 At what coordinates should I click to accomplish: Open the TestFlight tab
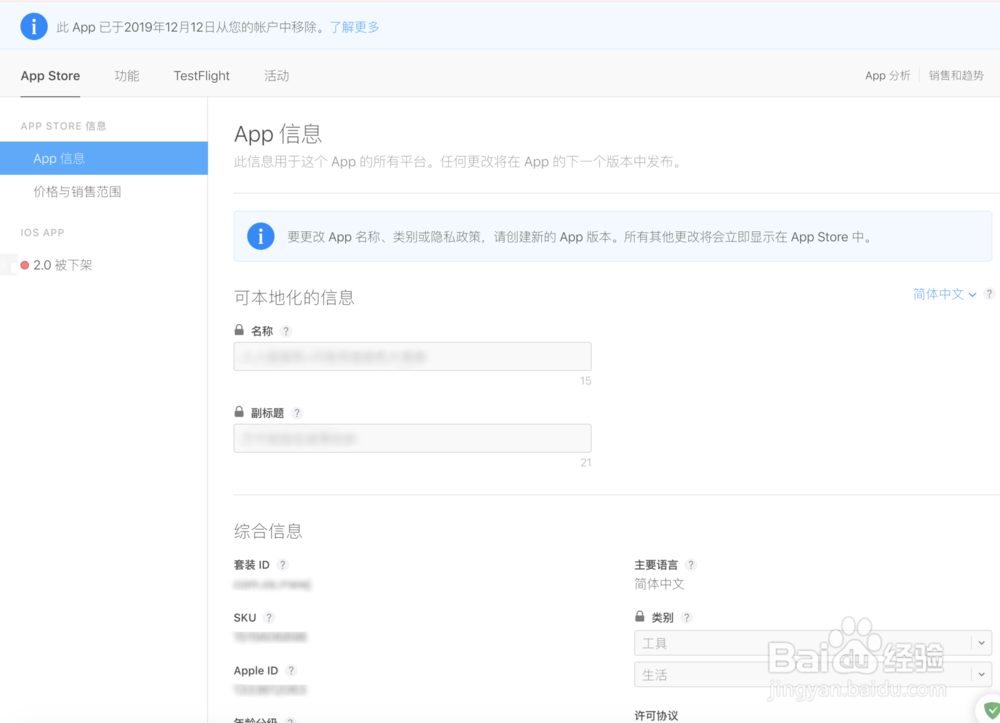point(202,76)
